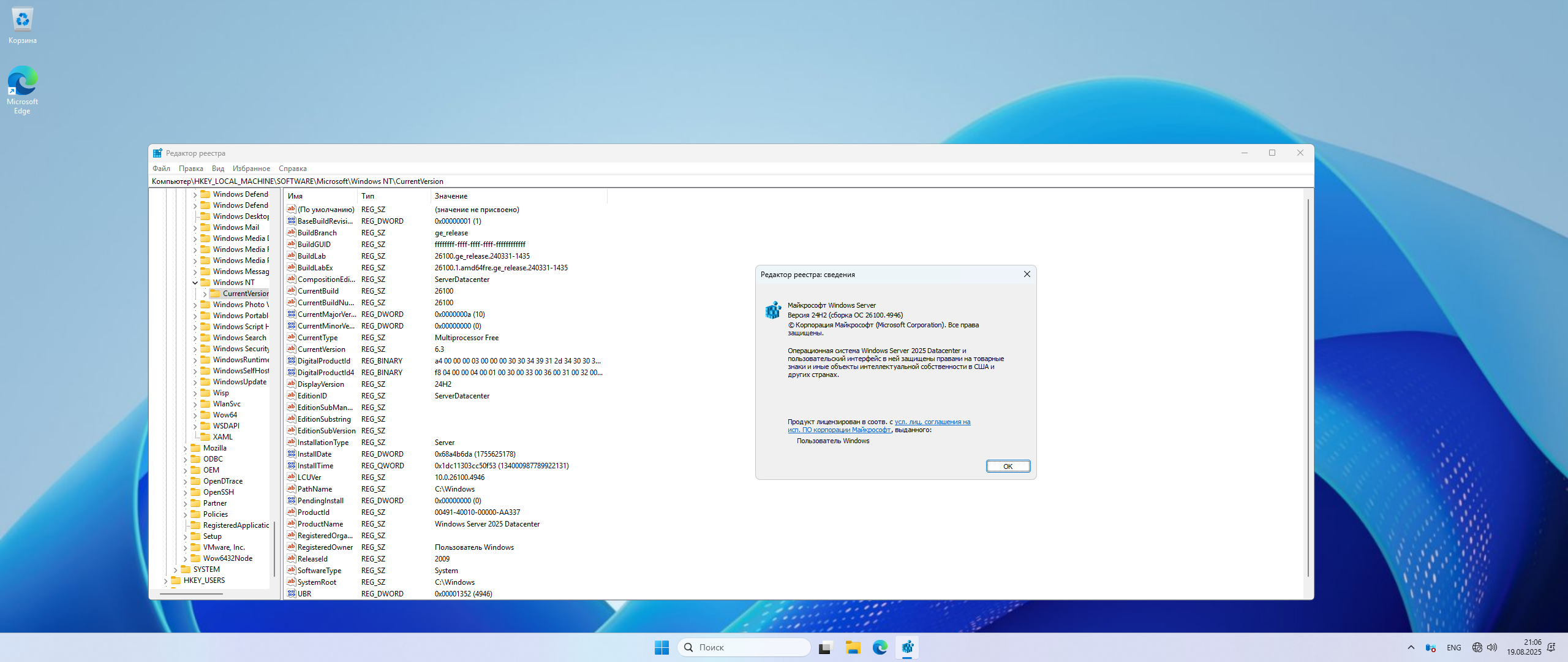Image resolution: width=1568 pixels, height=662 pixels.
Task: Click the CurrentVersion folder icon in tree
Action: coord(215,293)
